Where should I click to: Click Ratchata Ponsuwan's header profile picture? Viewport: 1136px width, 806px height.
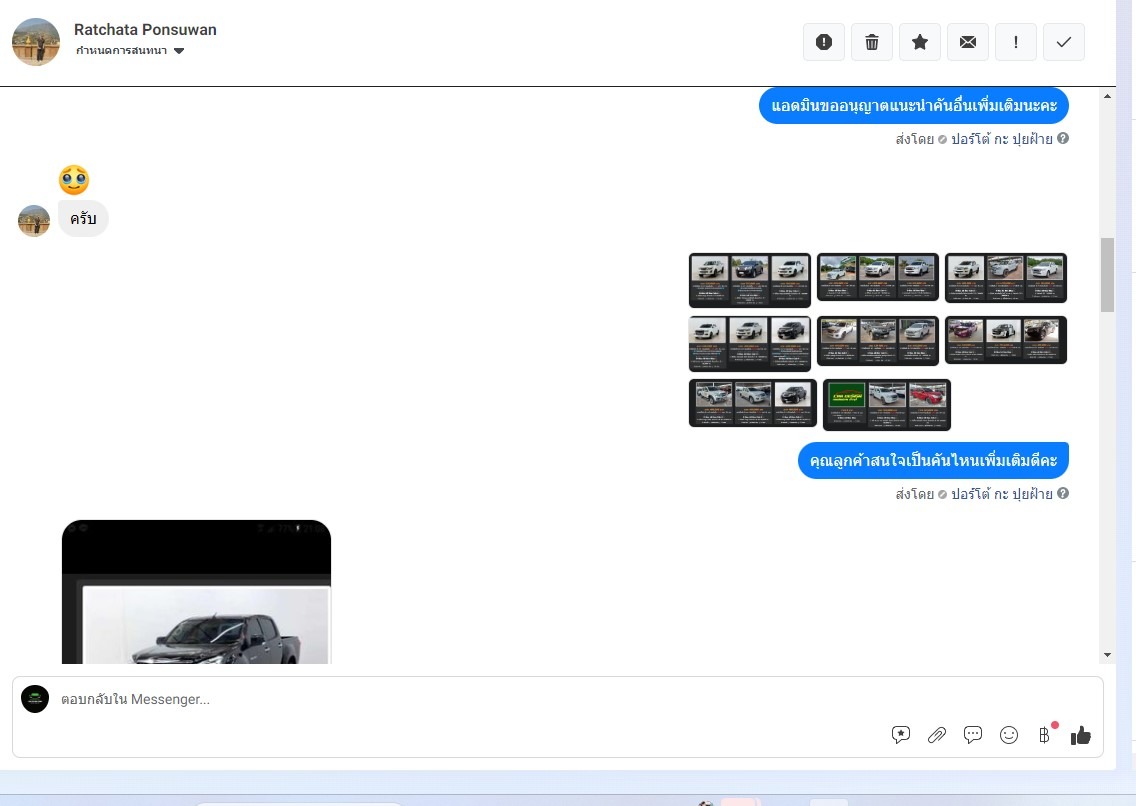point(36,42)
